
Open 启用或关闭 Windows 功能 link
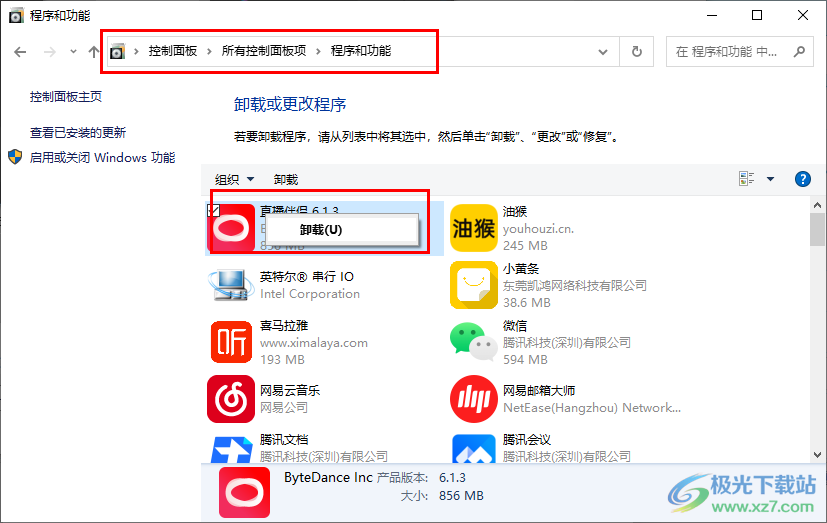(x=102, y=158)
